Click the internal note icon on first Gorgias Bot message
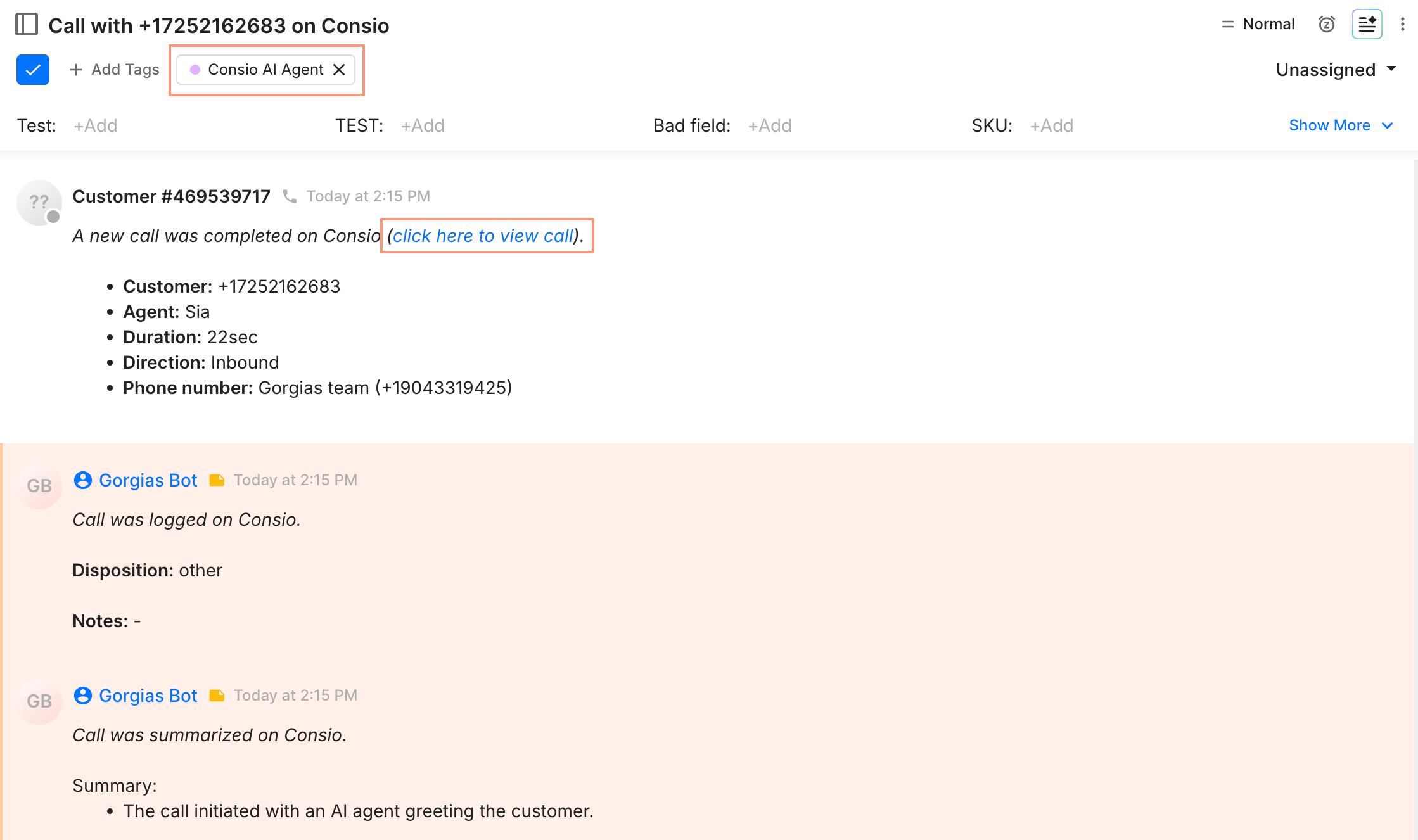This screenshot has height=840, width=1418. tap(217, 480)
